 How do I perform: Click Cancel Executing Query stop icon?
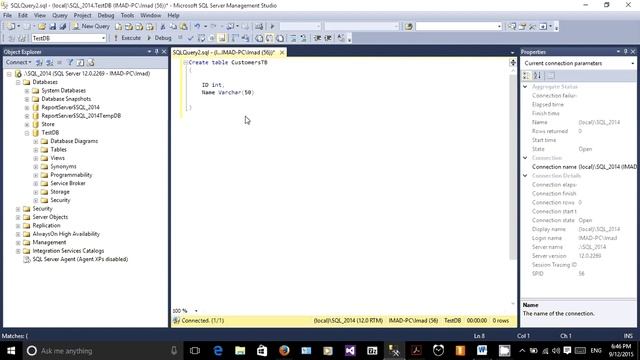point(180,38)
